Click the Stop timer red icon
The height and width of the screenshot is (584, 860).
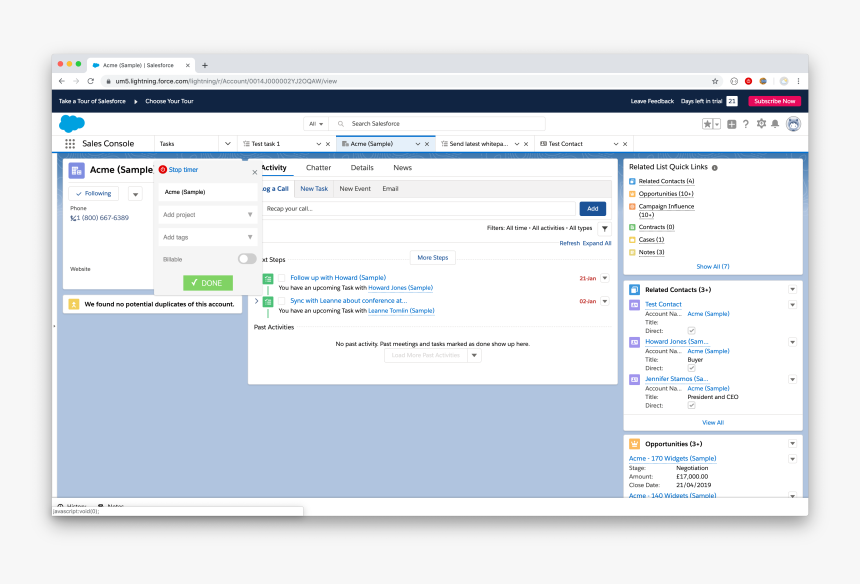(x=163, y=170)
